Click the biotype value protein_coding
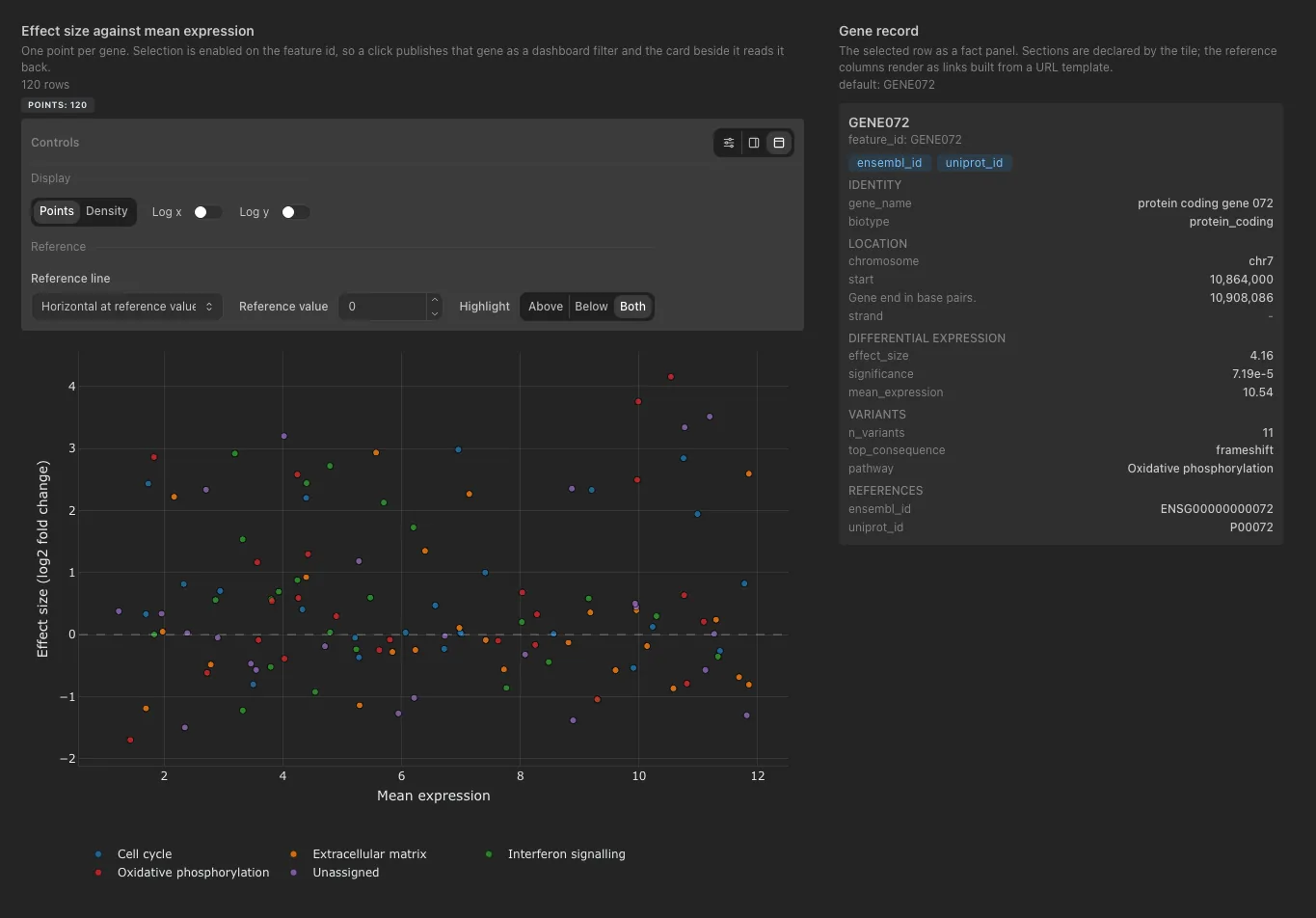This screenshot has width=1316, height=918. [1231, 222]
